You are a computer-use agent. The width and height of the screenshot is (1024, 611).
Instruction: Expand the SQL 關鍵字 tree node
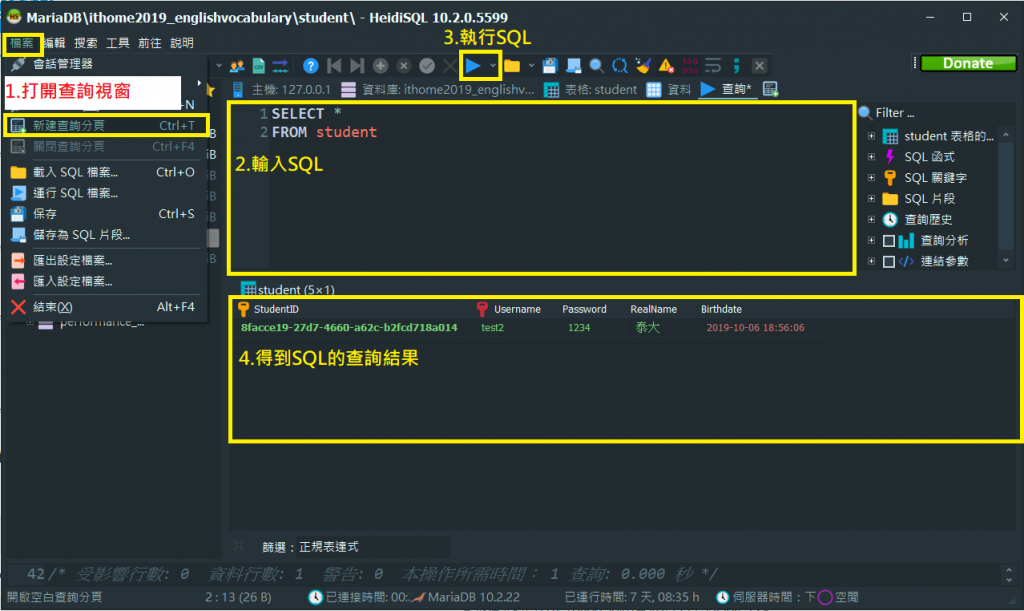point(871,178)
